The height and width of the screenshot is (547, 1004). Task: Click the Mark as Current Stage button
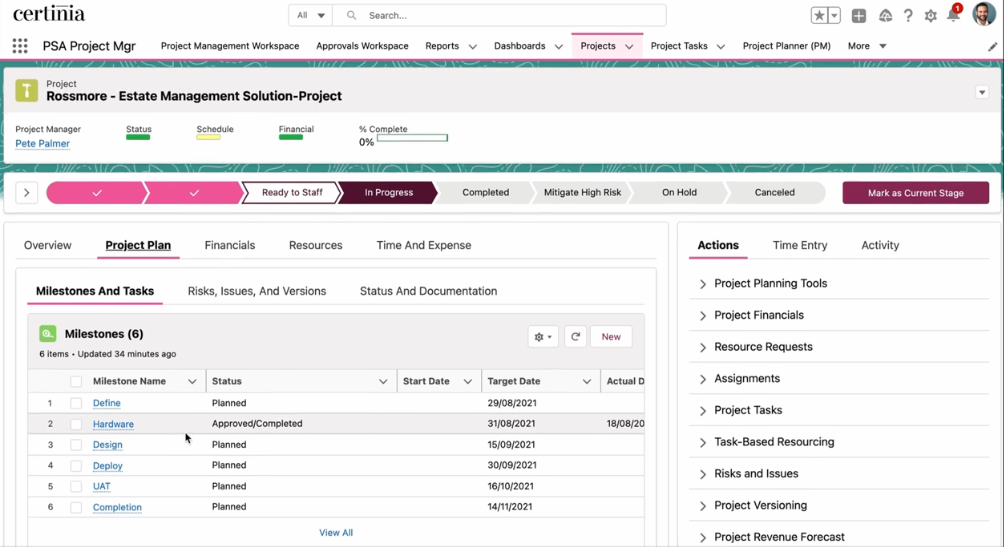click(x=916, y=193)
